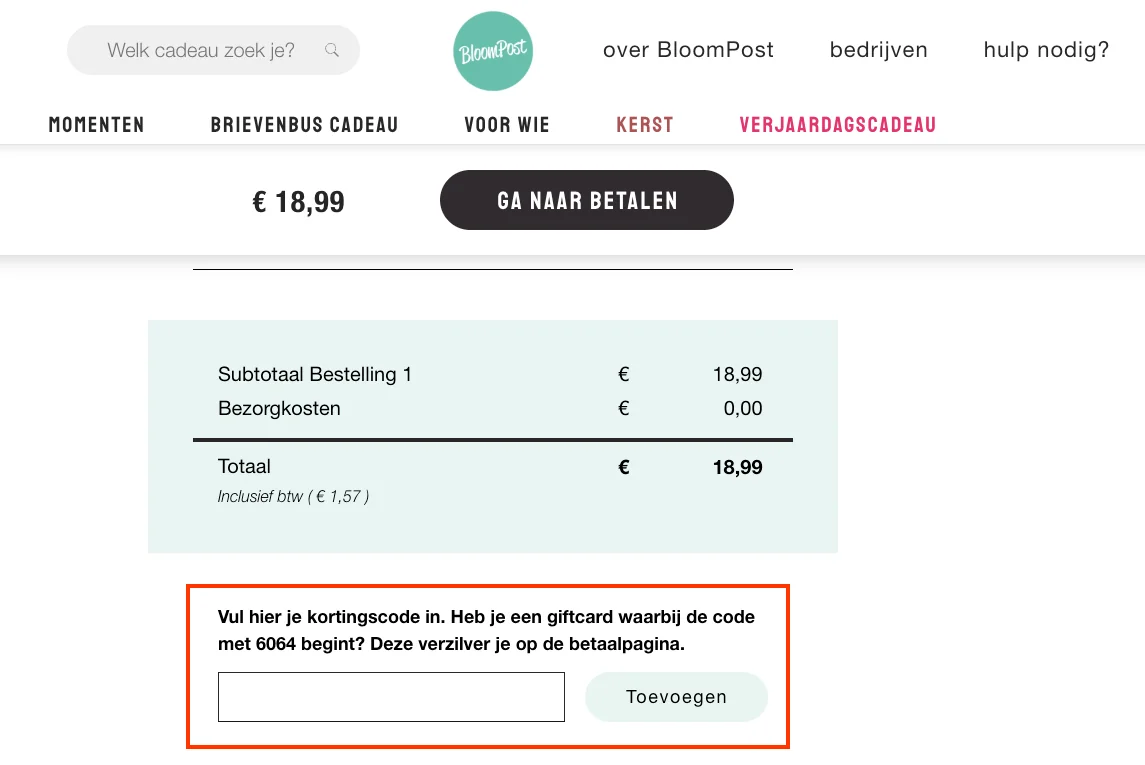Viewport: 1145px width, 765px height.
Task: Click inside the kortingscode input field
Action: pos(391,696)
